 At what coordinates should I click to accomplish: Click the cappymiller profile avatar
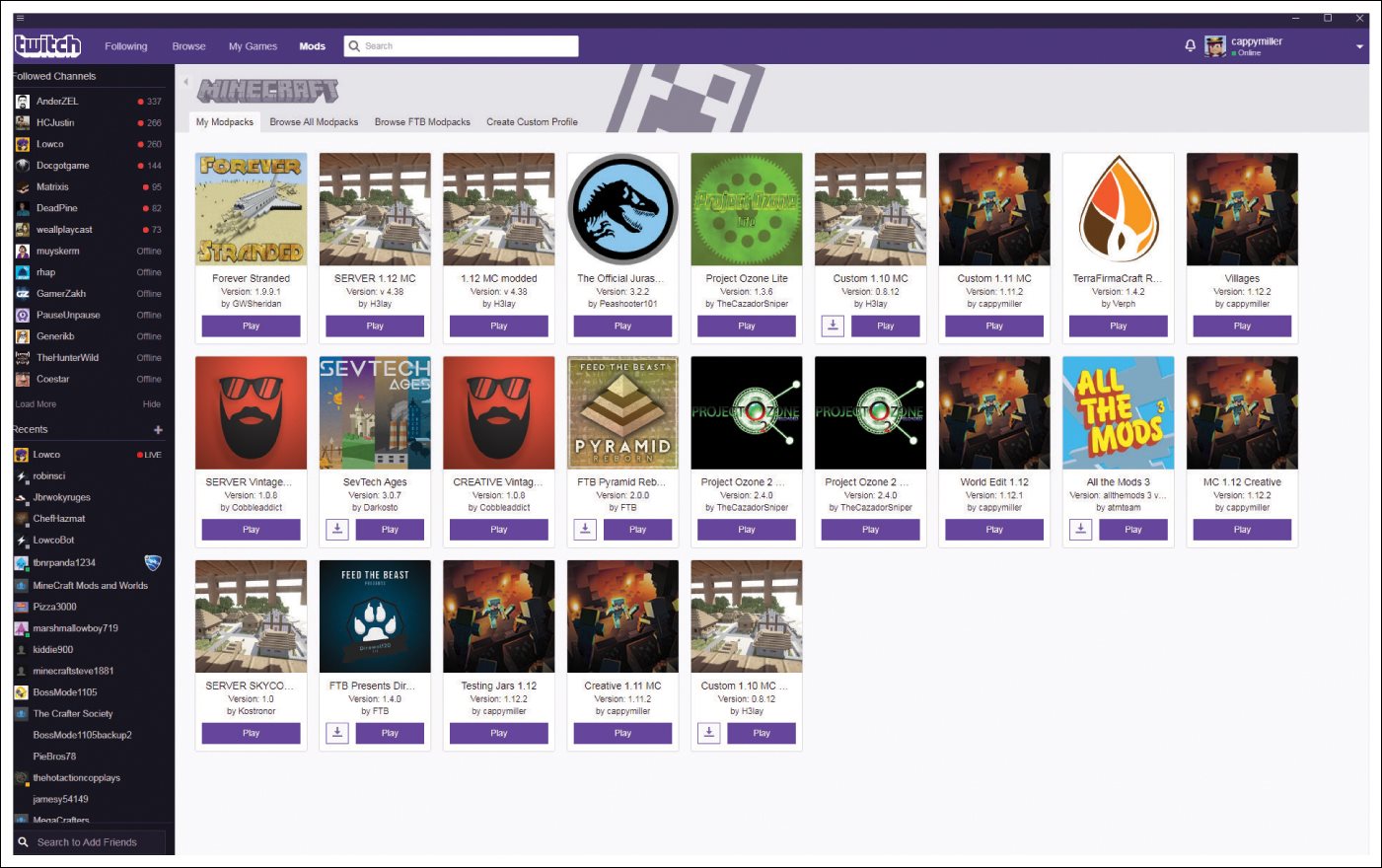coord(1215,45)
